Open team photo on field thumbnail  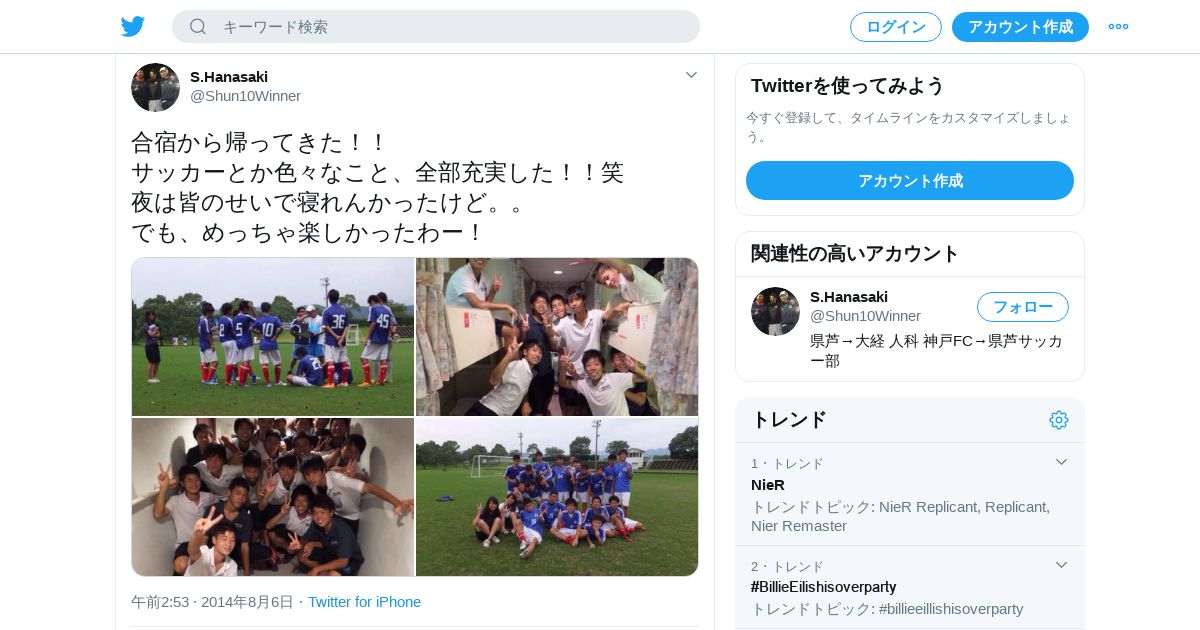click(557, 497)
